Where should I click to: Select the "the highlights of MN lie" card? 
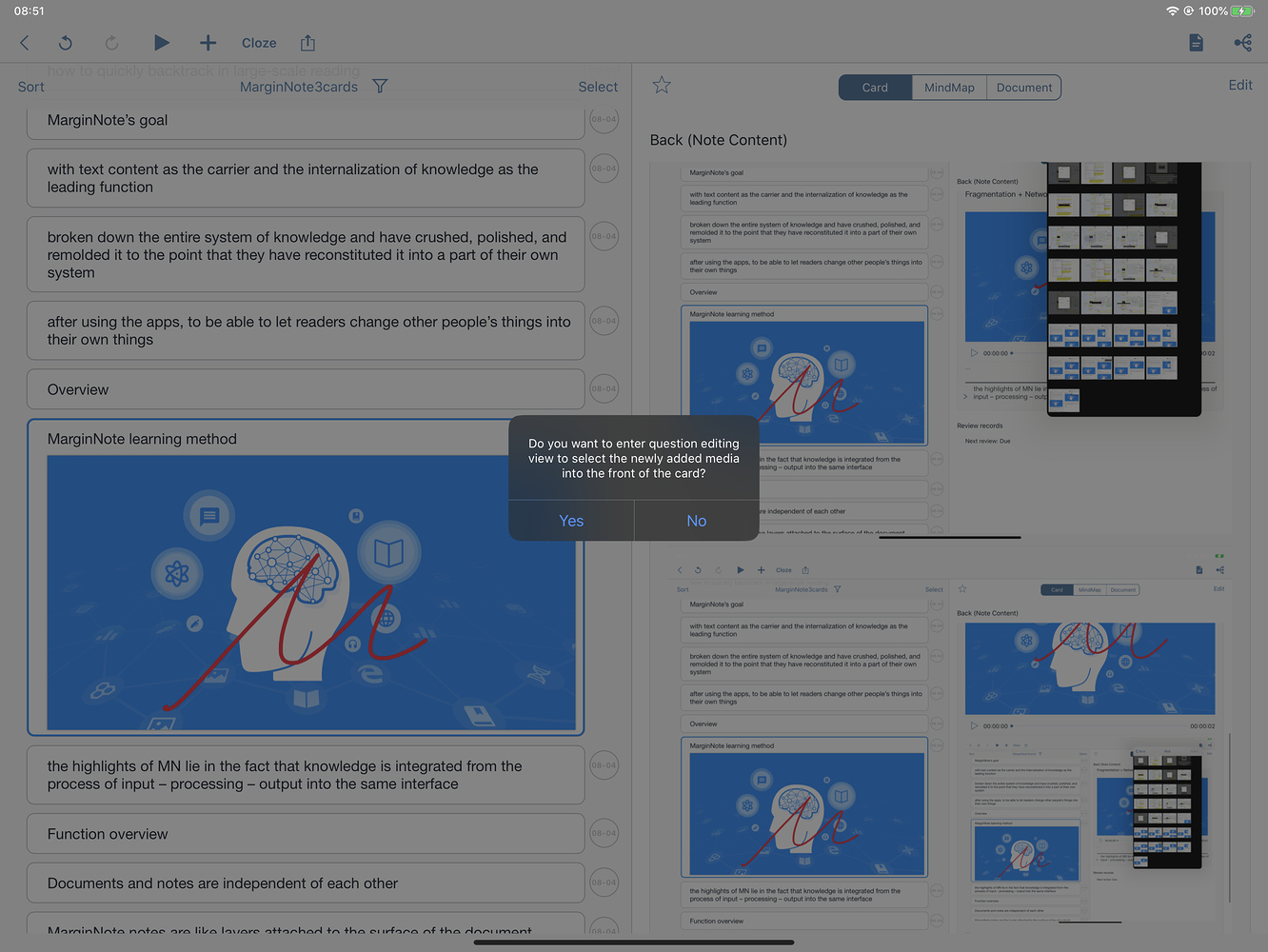tap(306, 775)
